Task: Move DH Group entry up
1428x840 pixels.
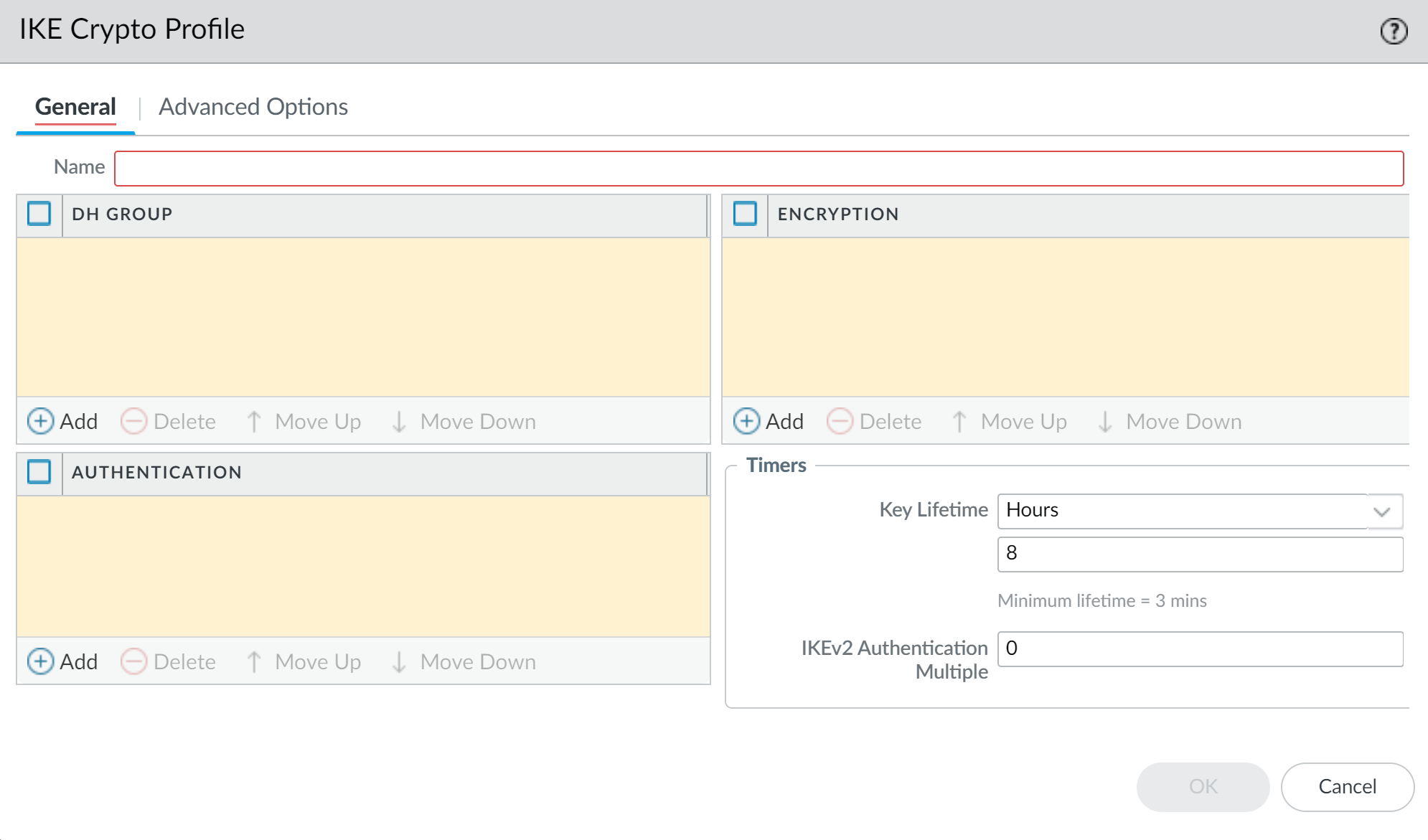Action: click(304, 421)
